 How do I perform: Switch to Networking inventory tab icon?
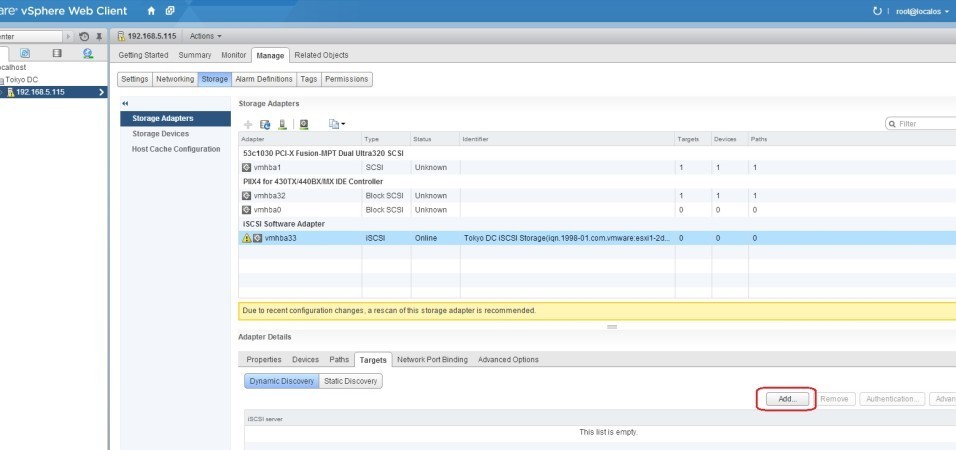point(88,54)
